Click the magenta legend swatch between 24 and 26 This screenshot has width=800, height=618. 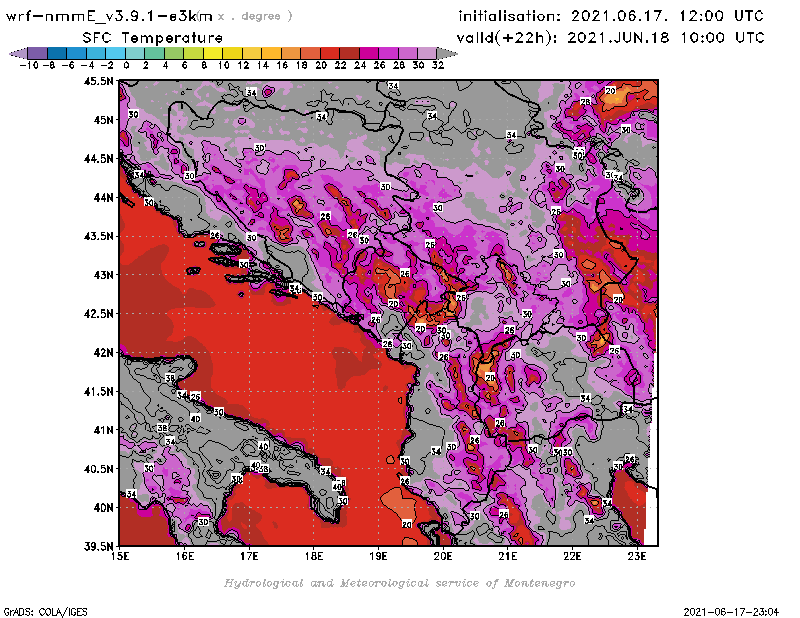[x=368, y=53]
